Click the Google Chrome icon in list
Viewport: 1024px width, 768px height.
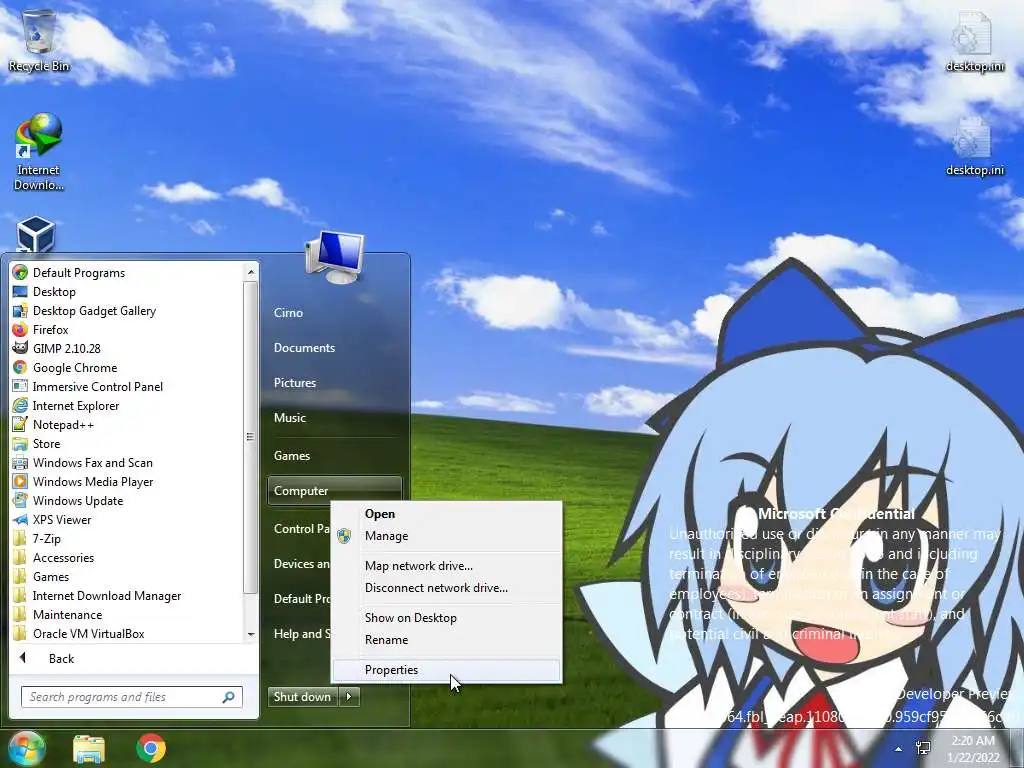point(20,367)
